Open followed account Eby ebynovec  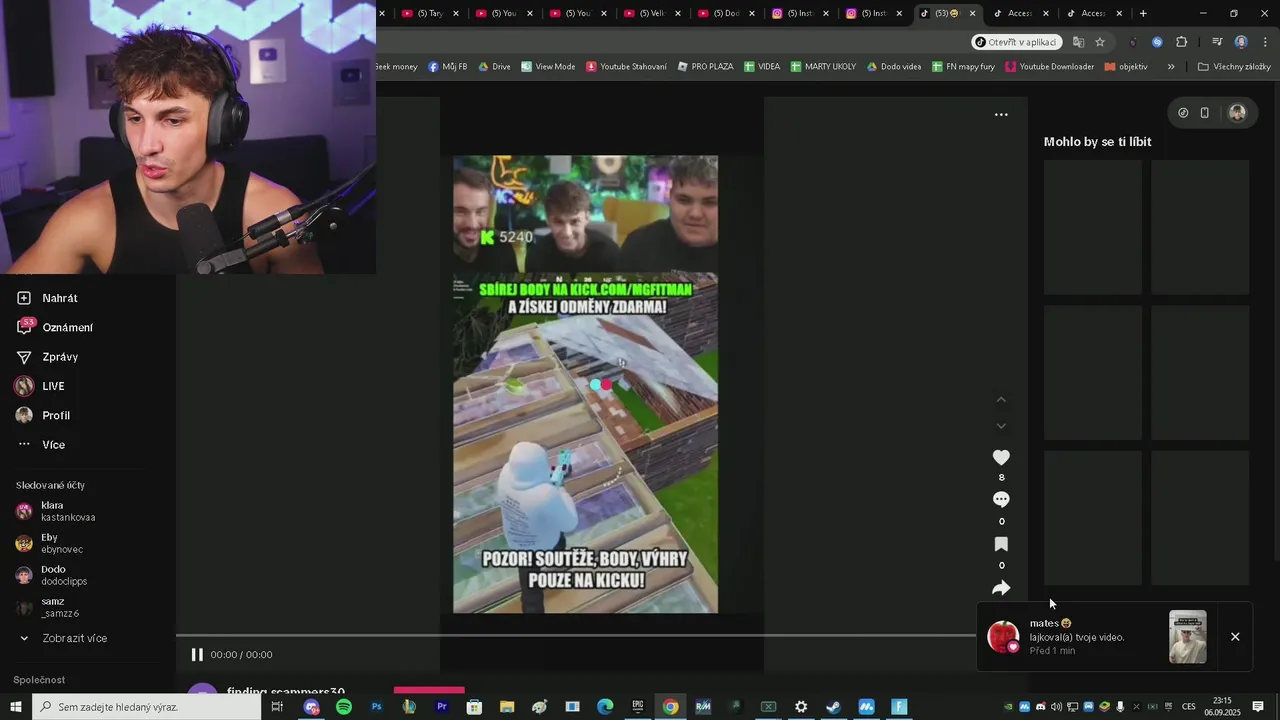(50, 543)
